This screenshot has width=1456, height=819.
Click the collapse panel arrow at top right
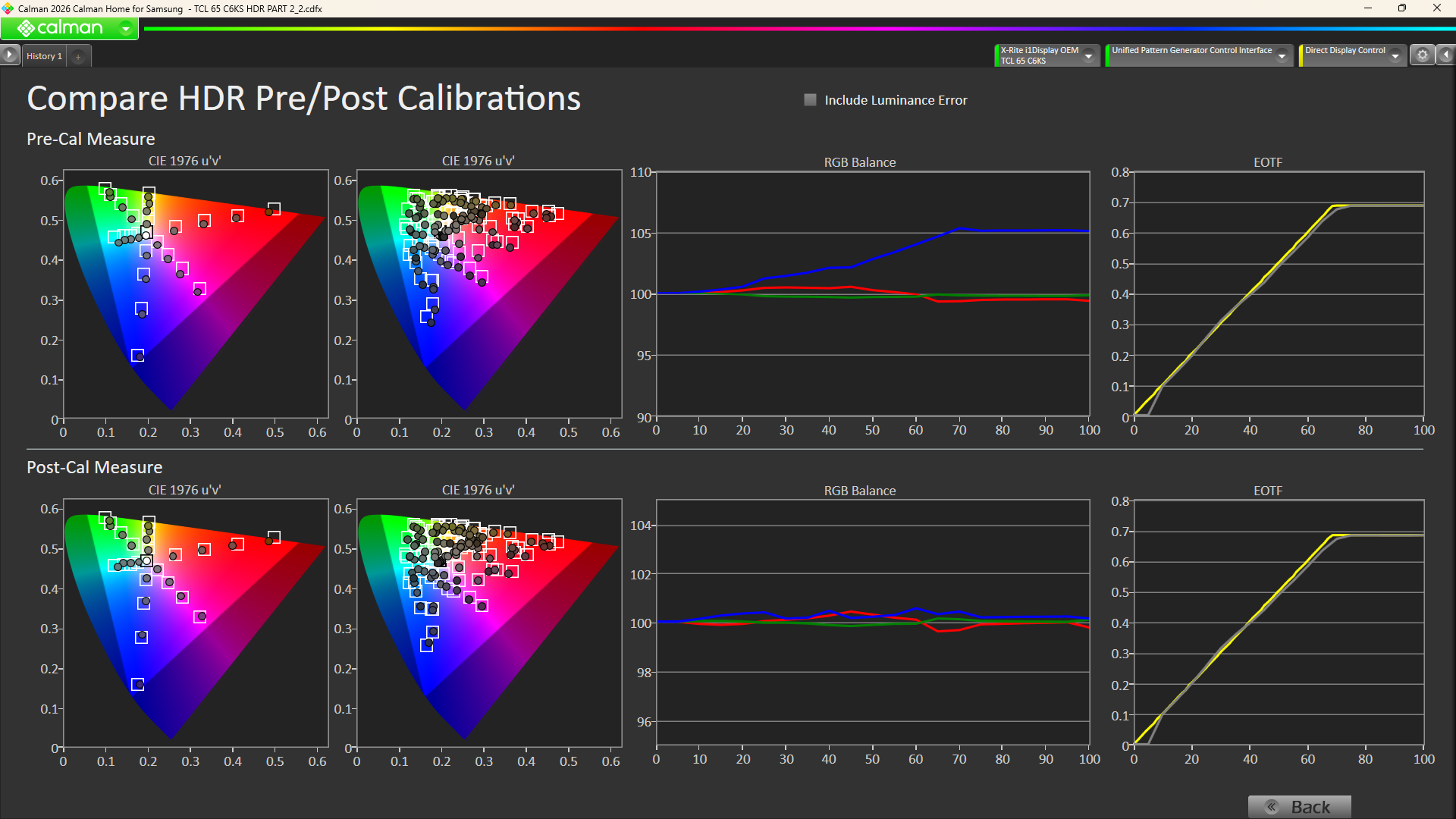coord(1446,55)
